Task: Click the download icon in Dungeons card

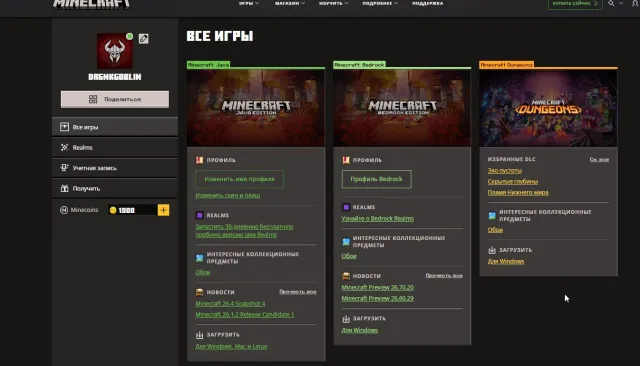Action: [x=492, y=250]
